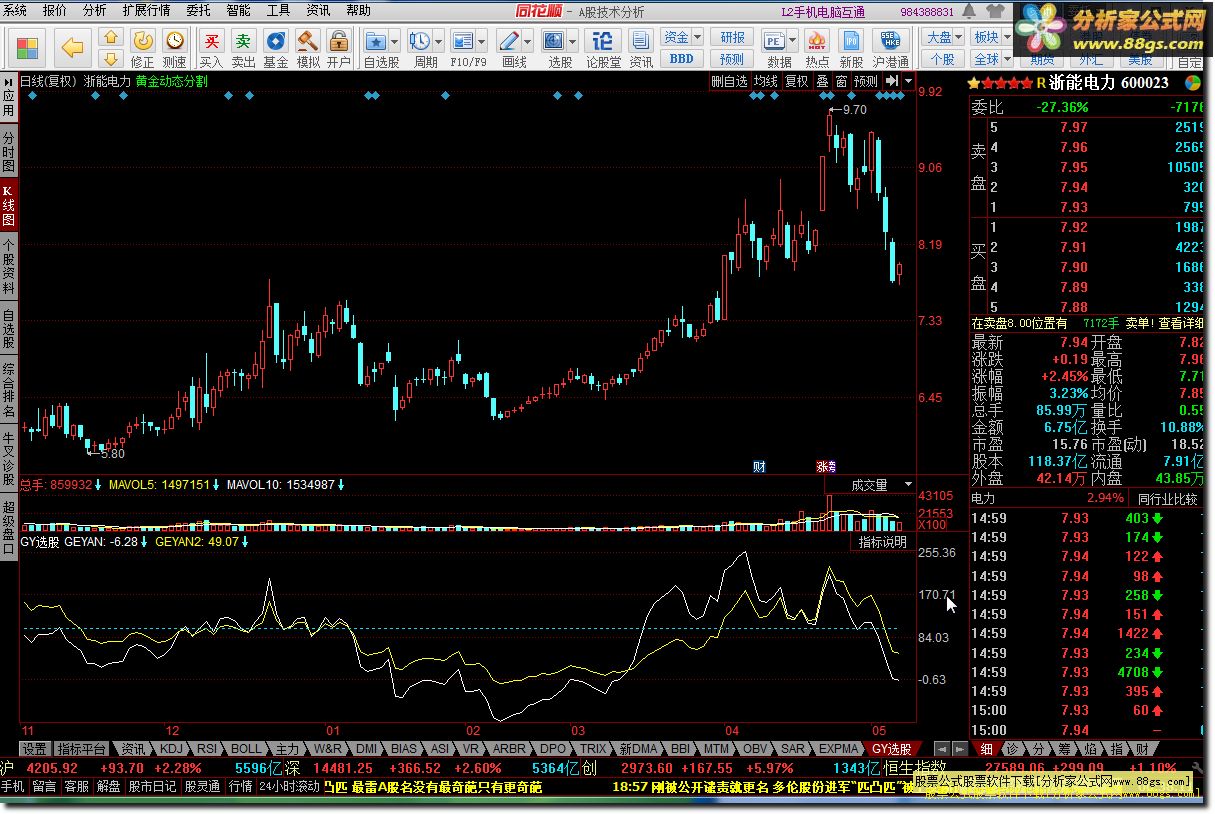Toggle the 复权 adjustment option
The width and height of the screenshot is (1215, 814).
coord(796,81)
